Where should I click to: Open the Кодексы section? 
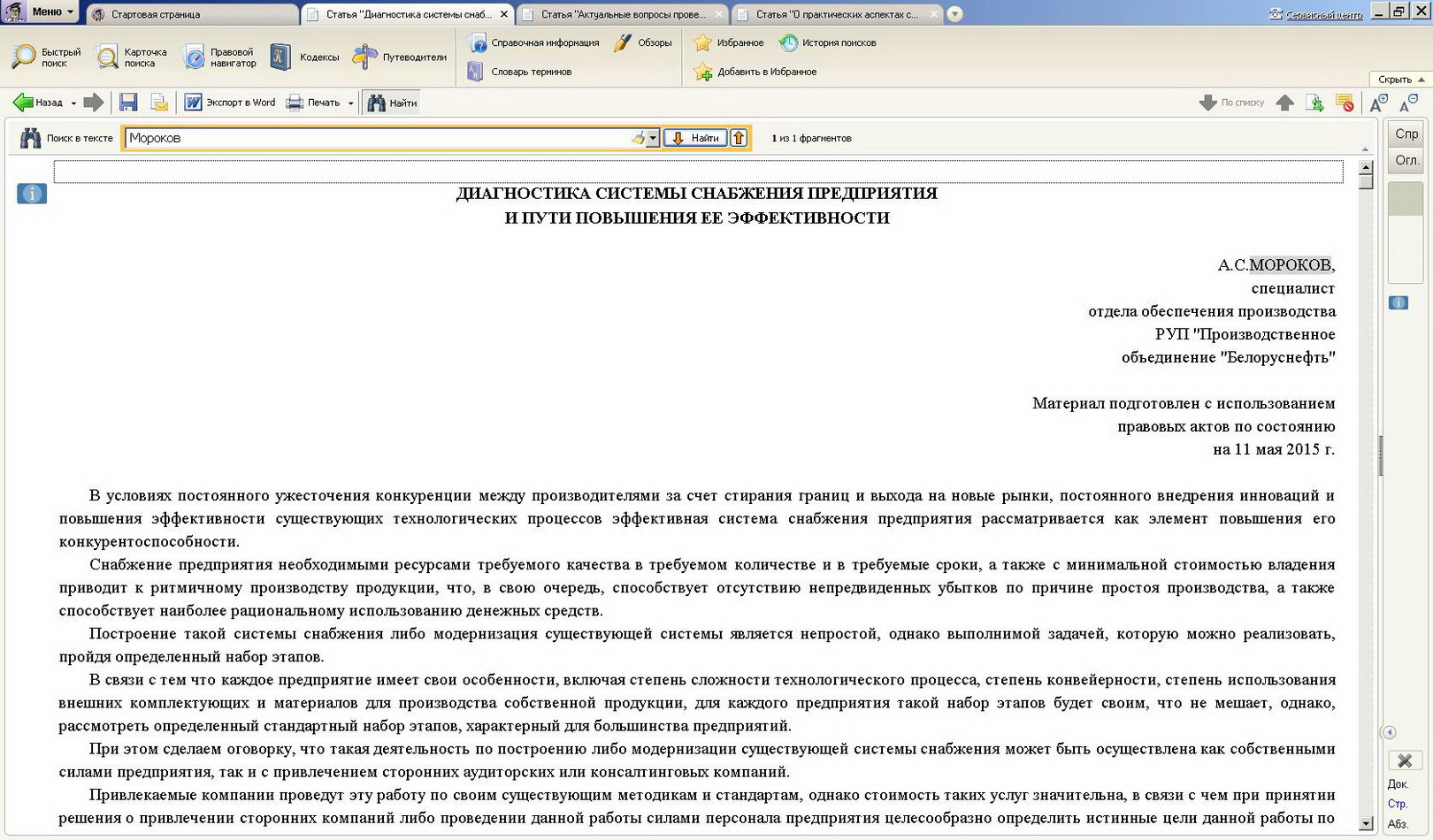point(304,57)
